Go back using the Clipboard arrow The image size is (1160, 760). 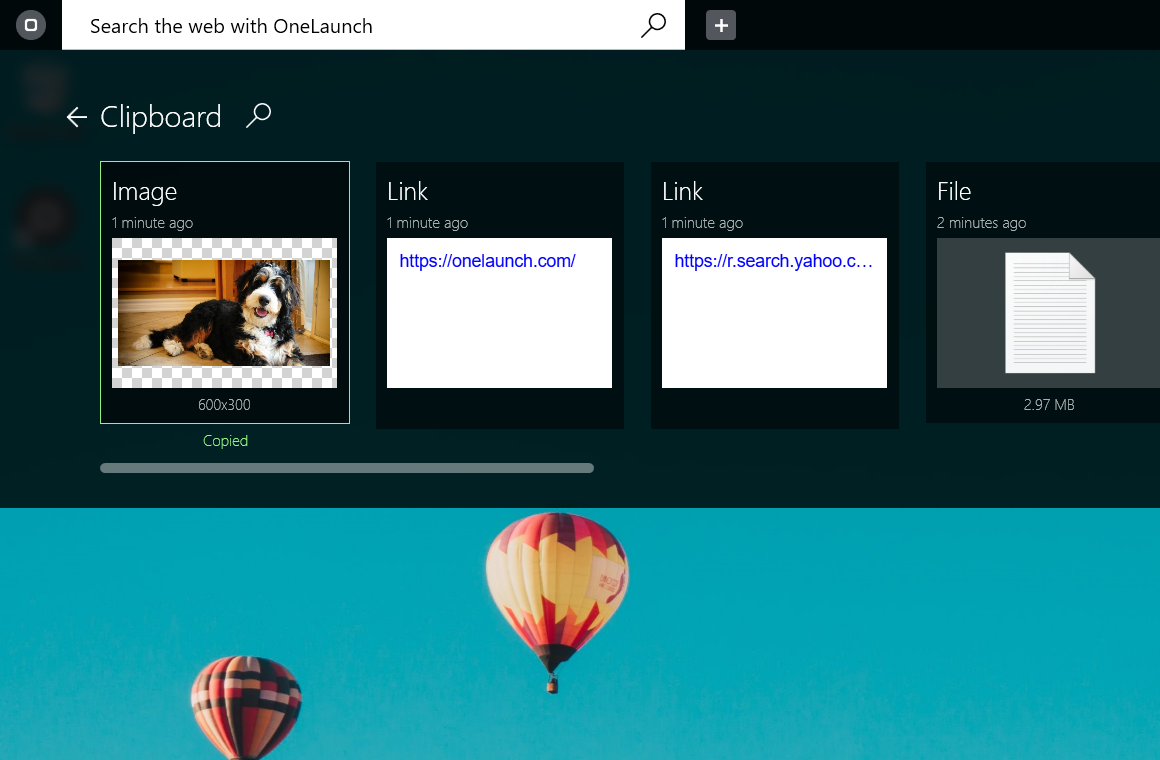coord(77,117)
